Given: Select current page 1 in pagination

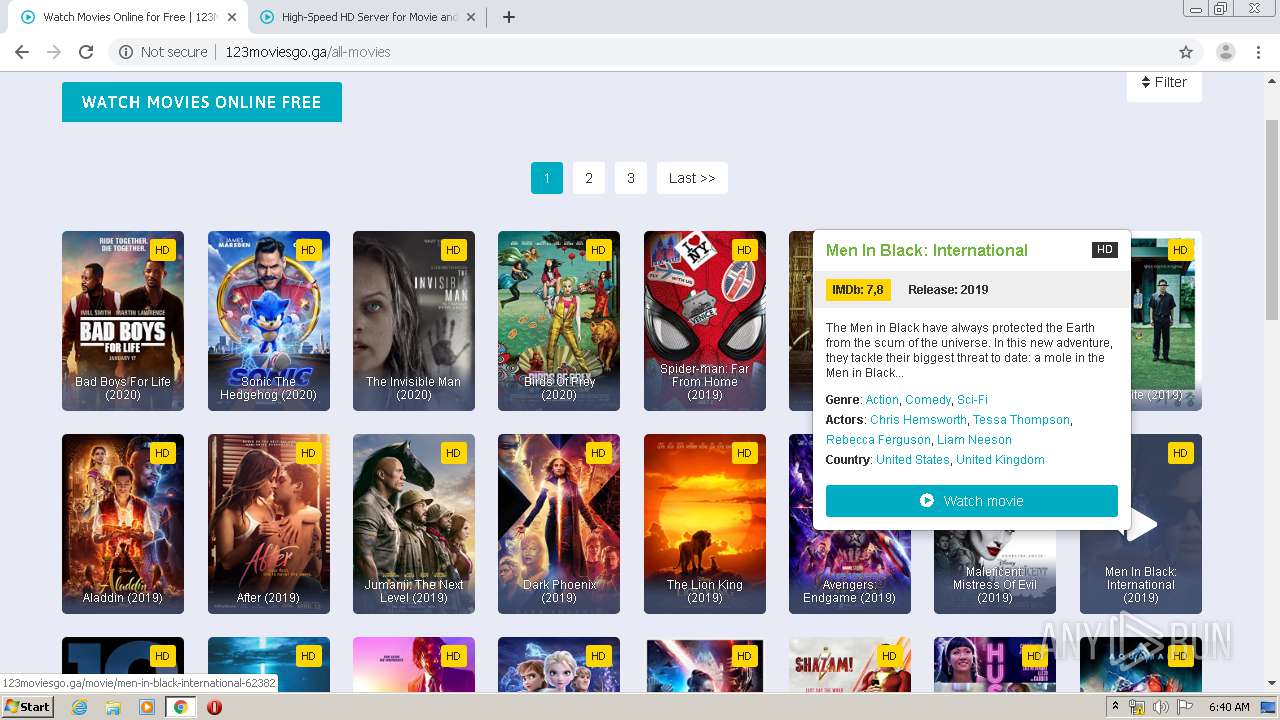Looking at the screenshot, I should click(x=547, y=178).
